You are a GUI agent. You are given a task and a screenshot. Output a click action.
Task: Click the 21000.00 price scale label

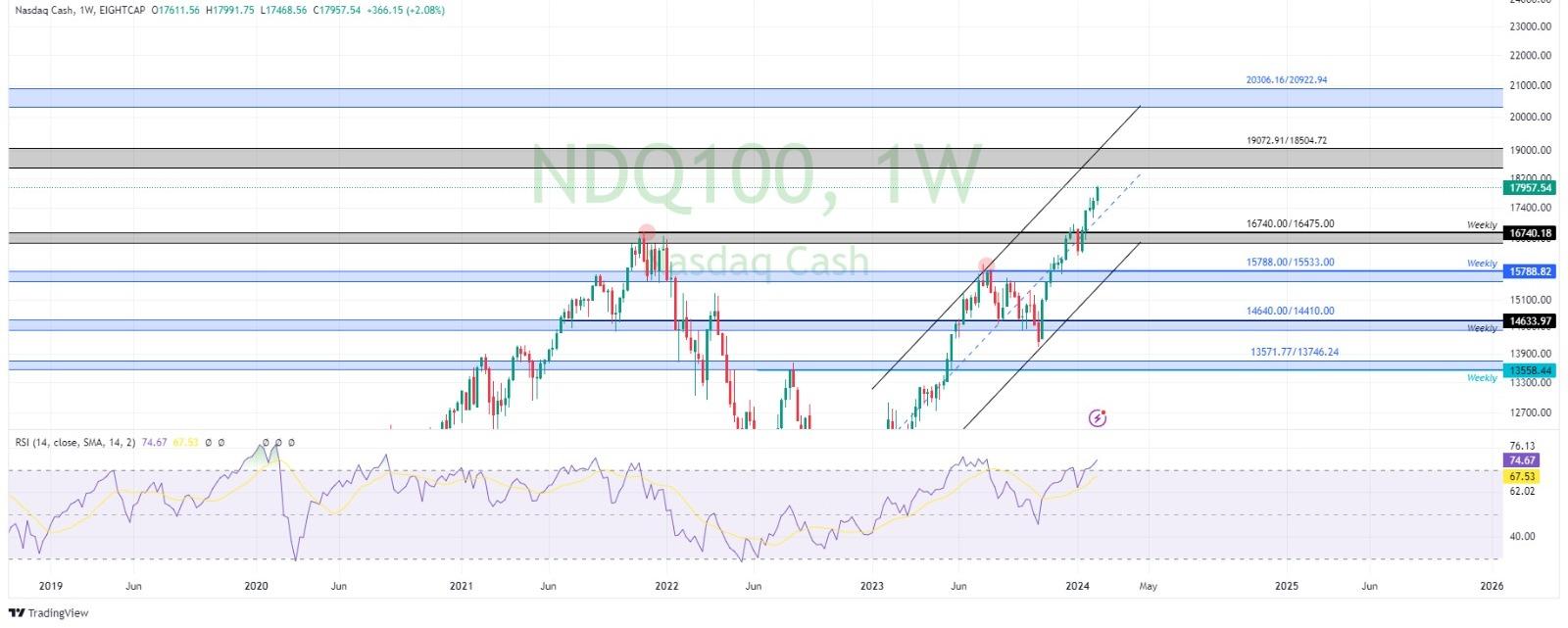point(1533,85)
